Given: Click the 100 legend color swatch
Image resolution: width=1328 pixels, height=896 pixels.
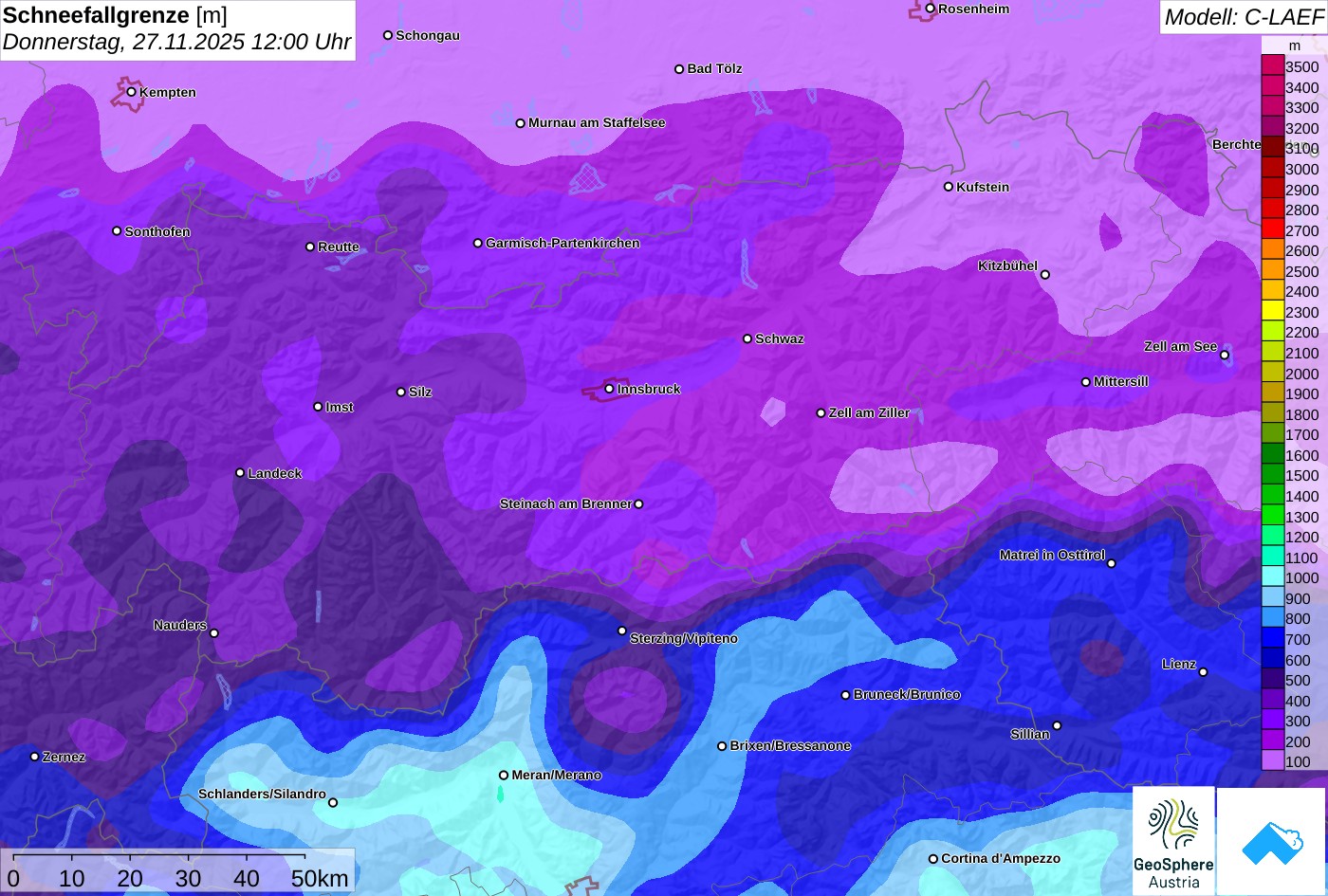Looking at the screenshot, I should [1272, 761].
